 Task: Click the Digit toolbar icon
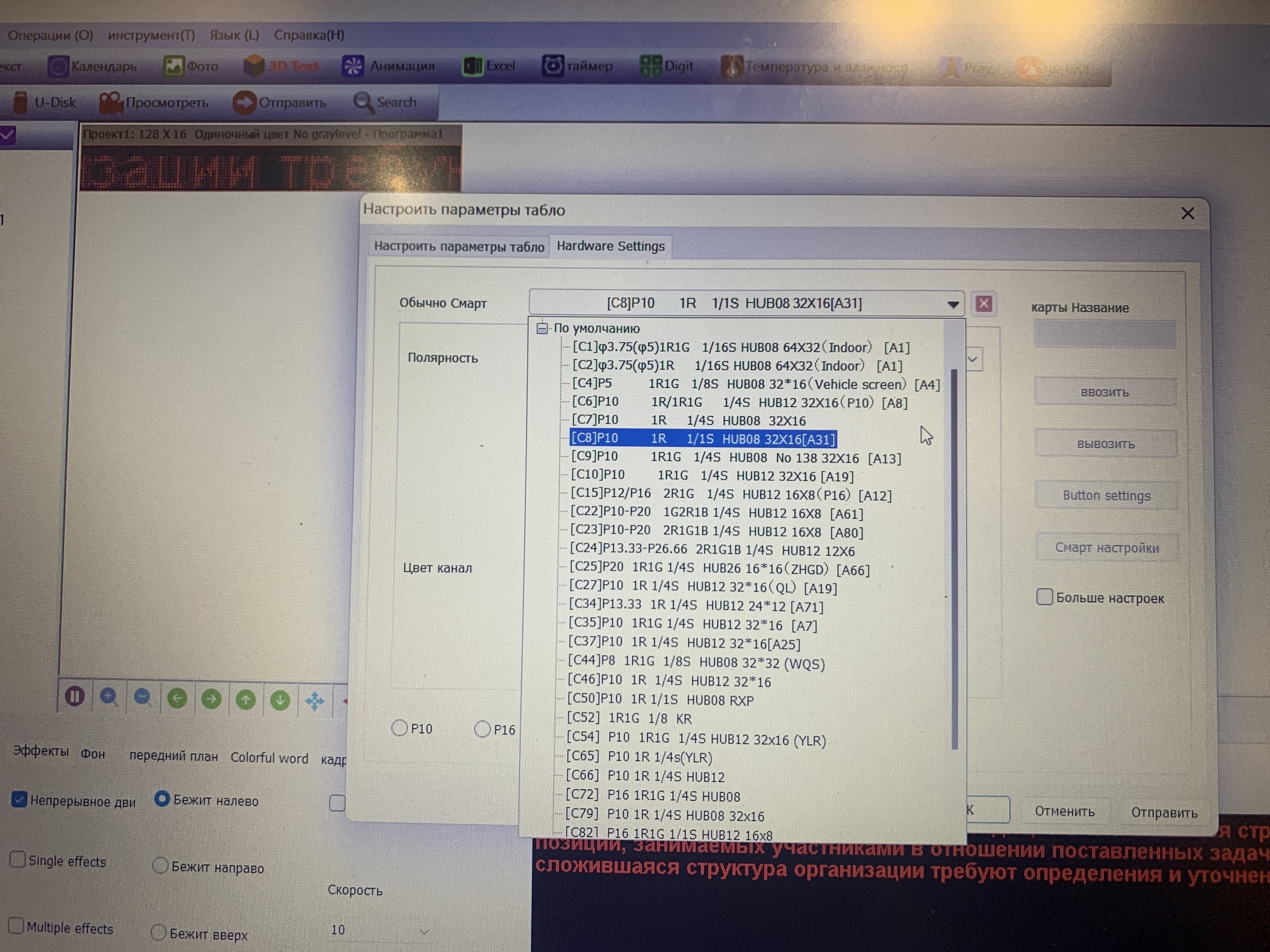[x=651, y=66]
